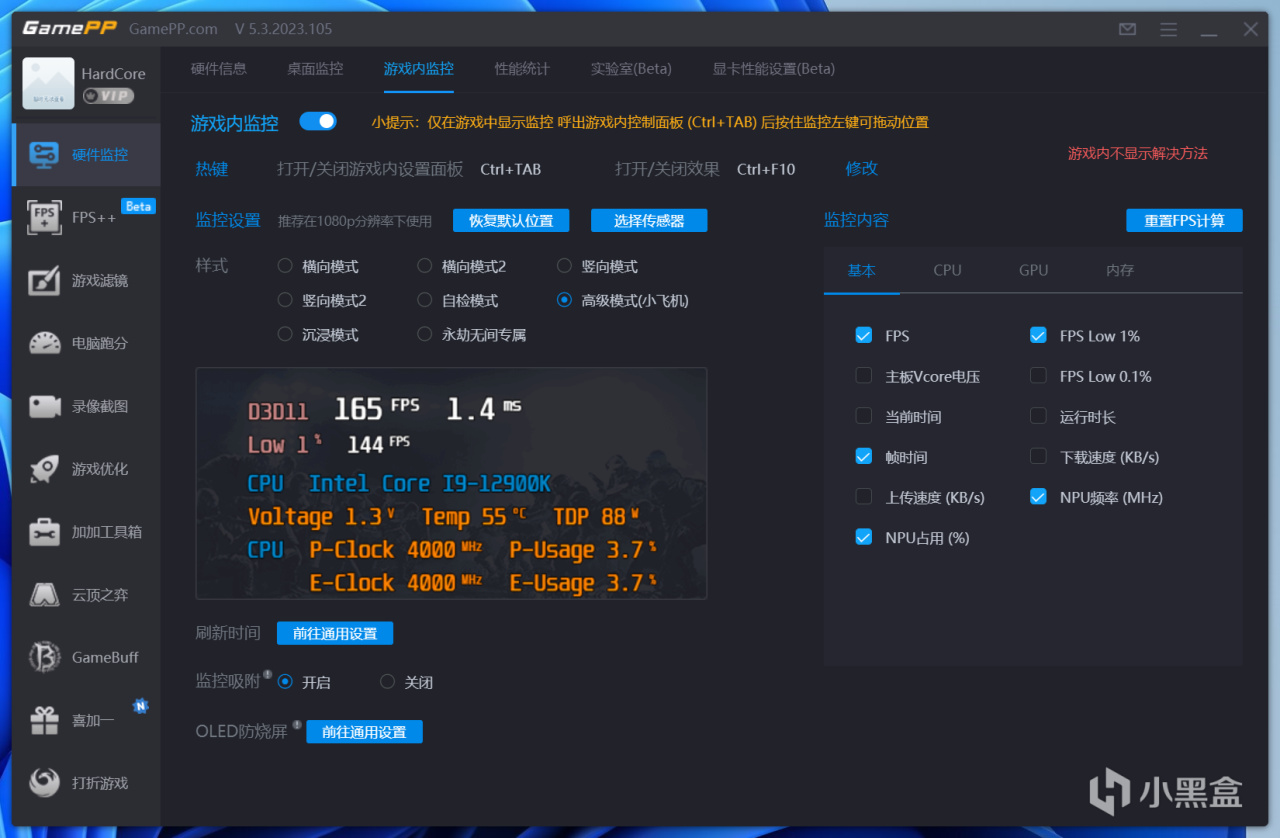Click the HardCore profile avatar

point(48,84)
